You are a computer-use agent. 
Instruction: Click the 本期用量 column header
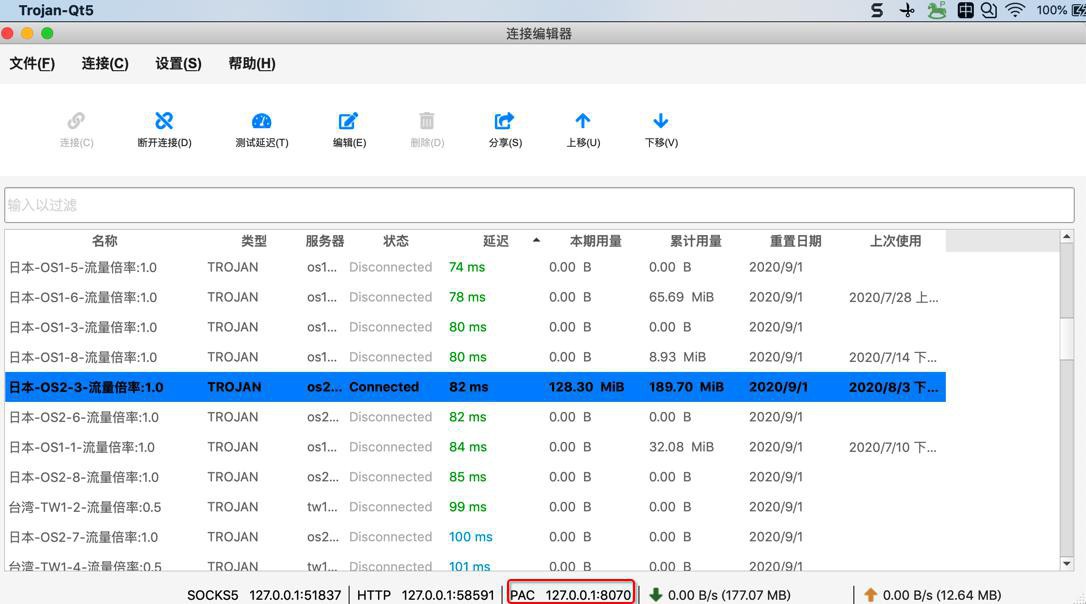pyautogui.click(x=596, y=241)
